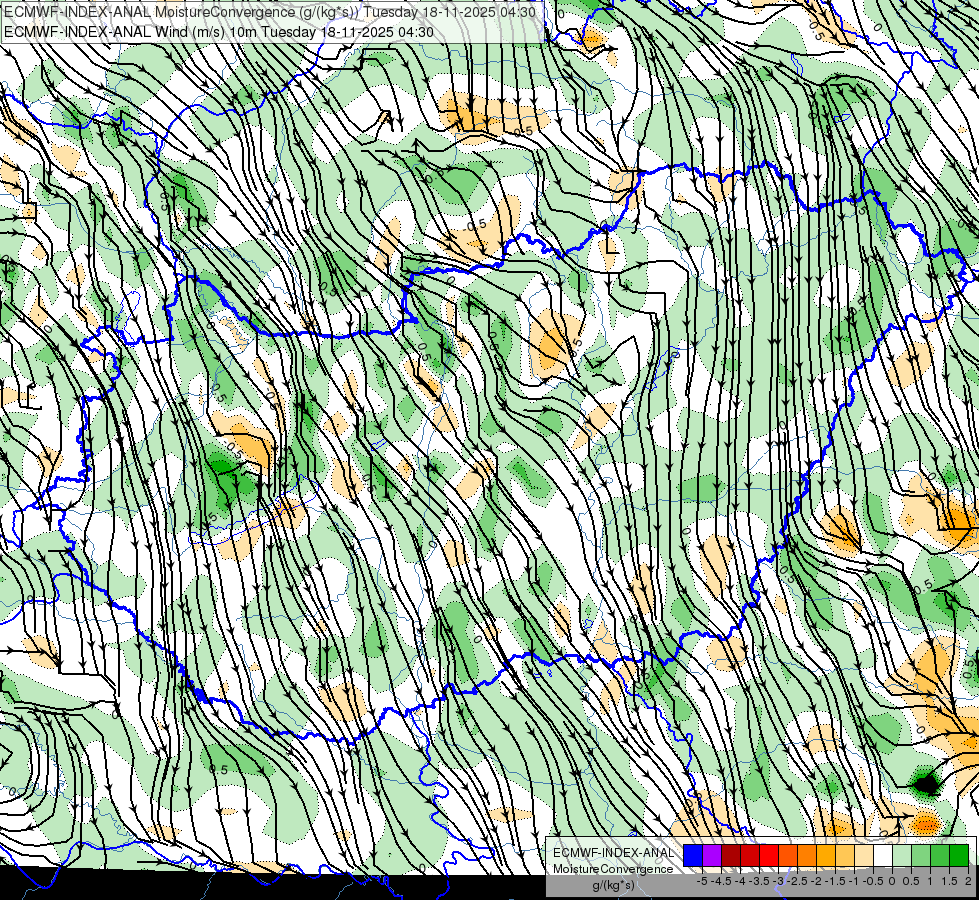The height and width of the screenshot is (900, 979).
Task: Pick the pale peach swatch left of -0.5
Action: click(x=864, y=855)
